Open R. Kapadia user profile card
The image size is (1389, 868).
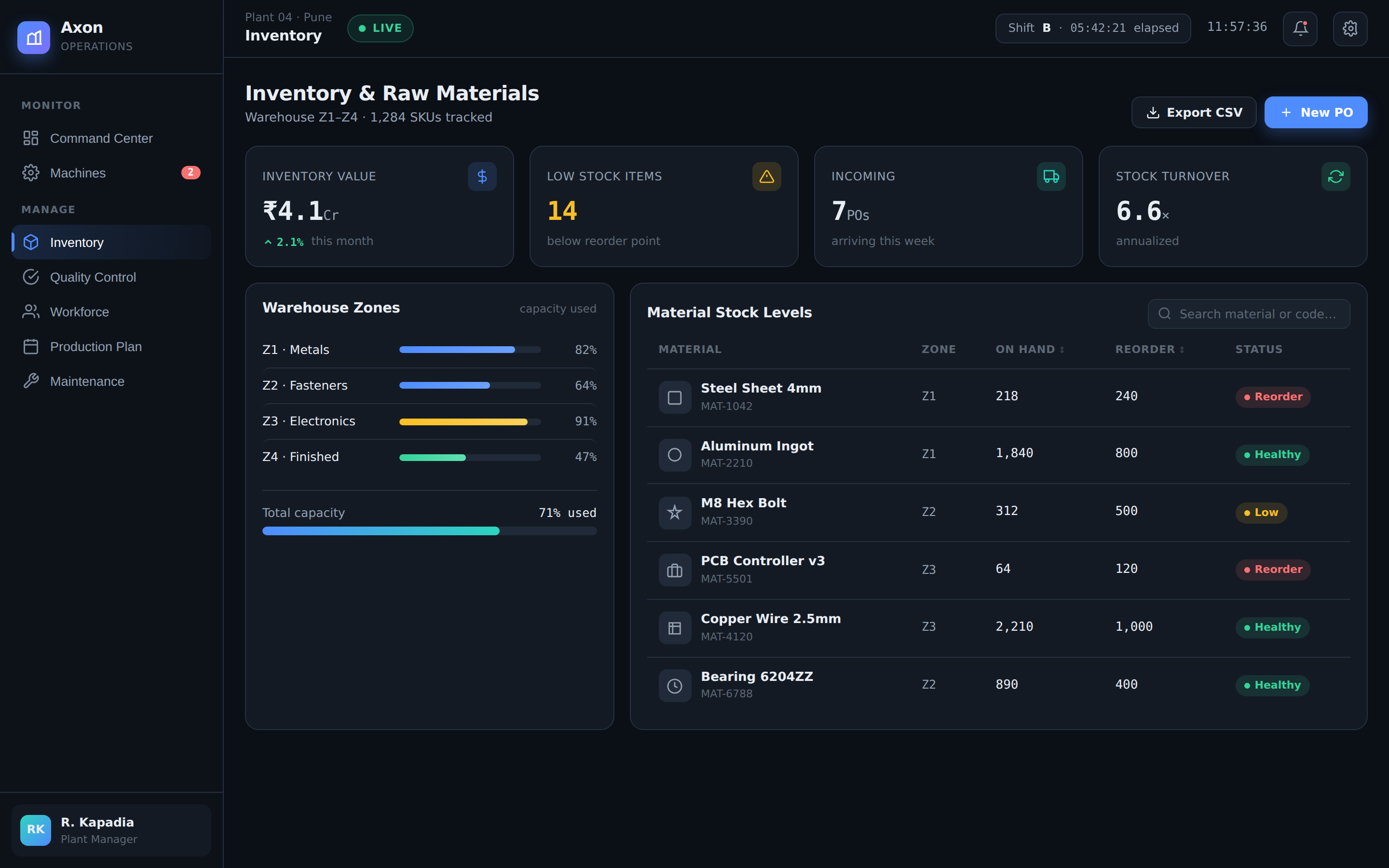coord(111,830)
